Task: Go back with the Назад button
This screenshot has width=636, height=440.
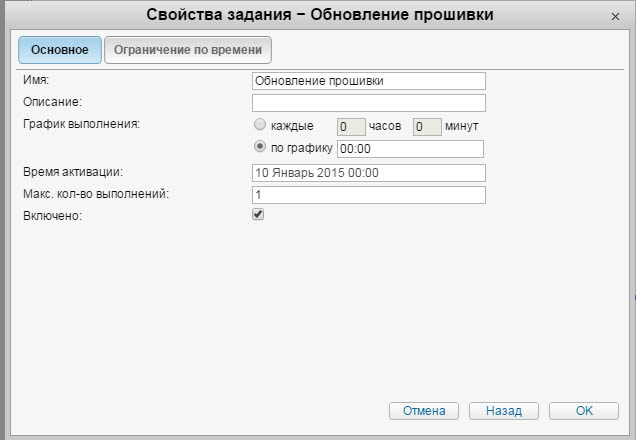Action: click(x=503, y=411)
